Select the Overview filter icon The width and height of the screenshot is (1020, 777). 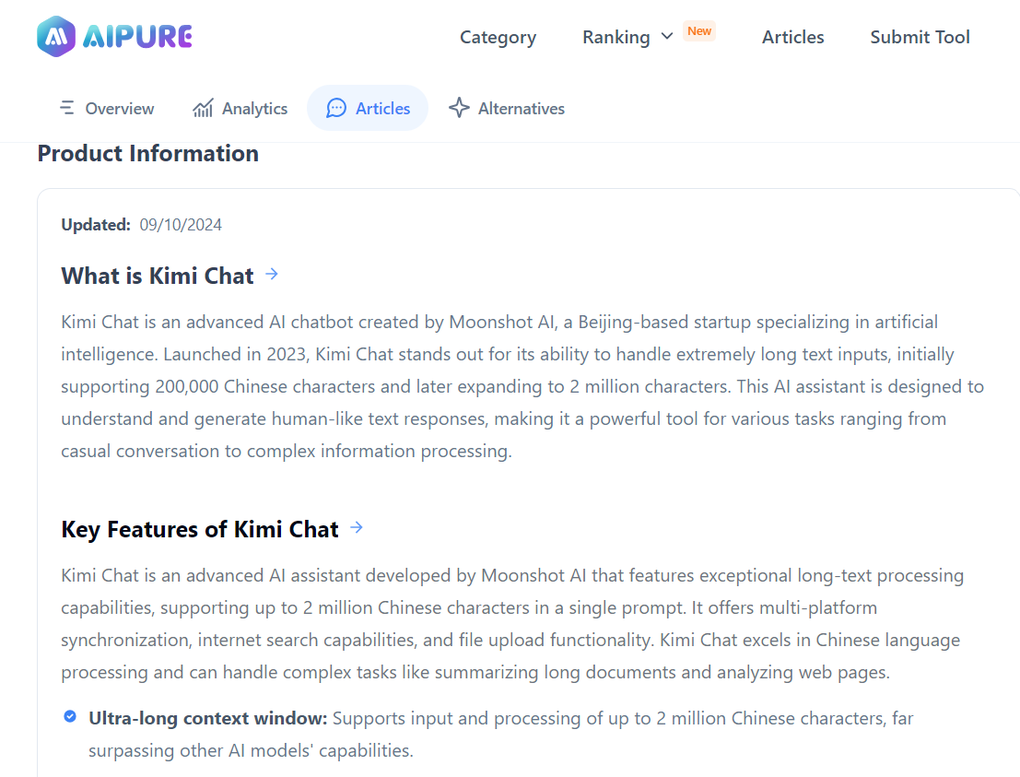click(67, 108)
